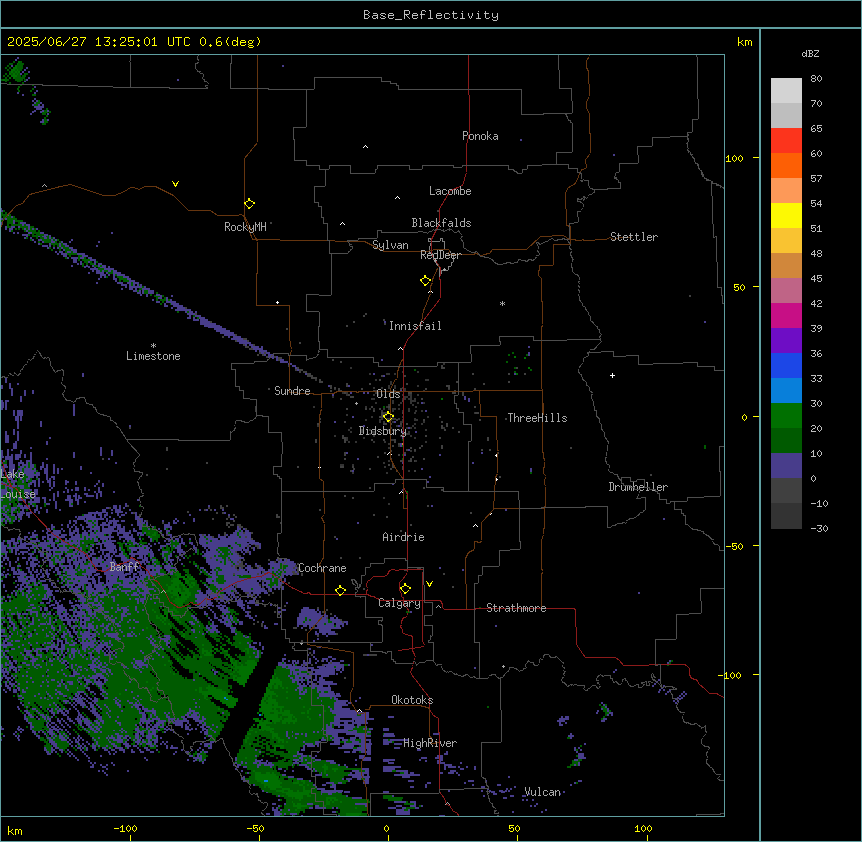Select the Sylvan label
This screenshot has width=862, height=842.
pyautogui.click(x=390, y=245)
